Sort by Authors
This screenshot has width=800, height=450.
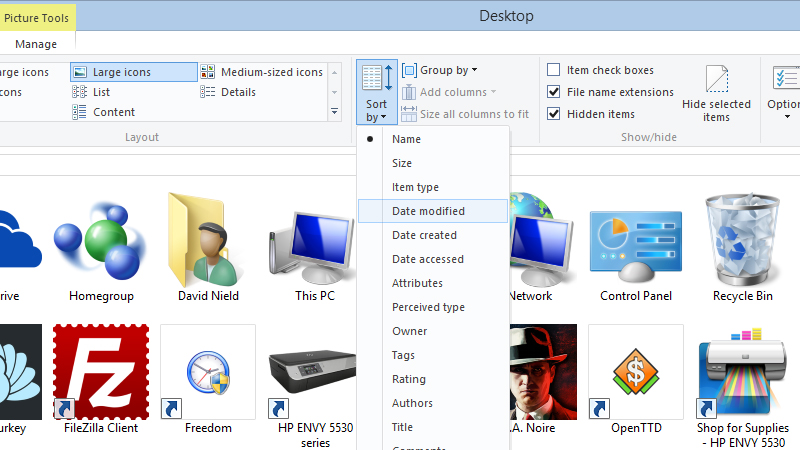tap(433, 403)
